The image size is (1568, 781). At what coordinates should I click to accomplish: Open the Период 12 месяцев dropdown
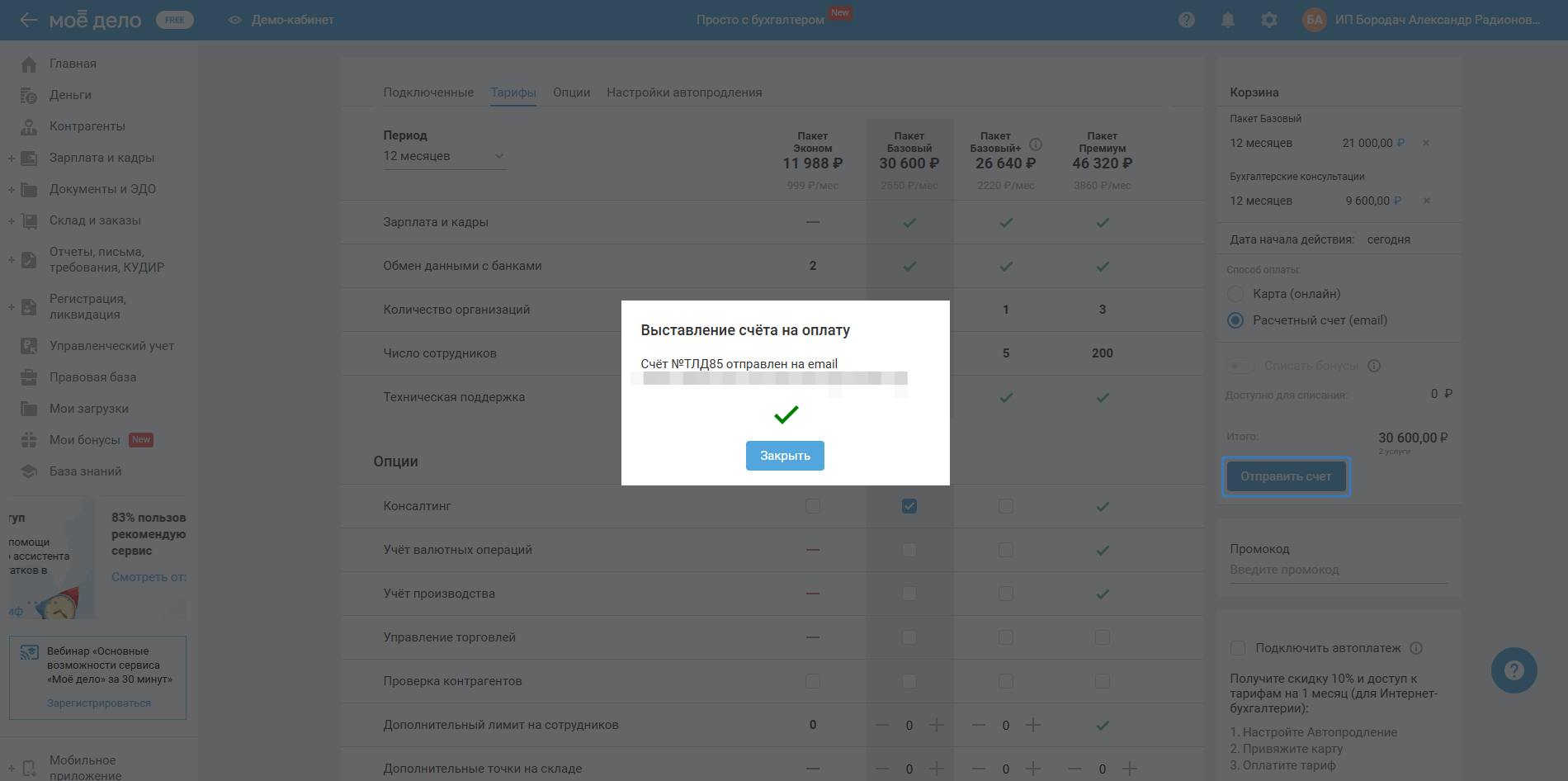tap(444, 156)
